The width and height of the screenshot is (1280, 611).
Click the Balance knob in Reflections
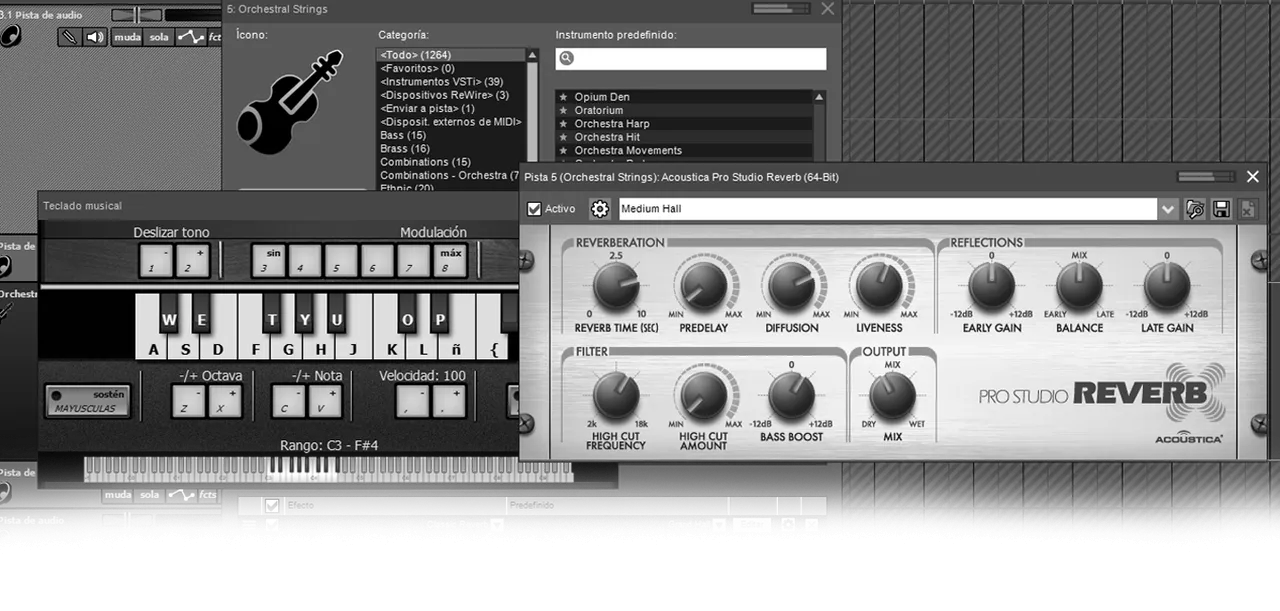coord(1079,287)
